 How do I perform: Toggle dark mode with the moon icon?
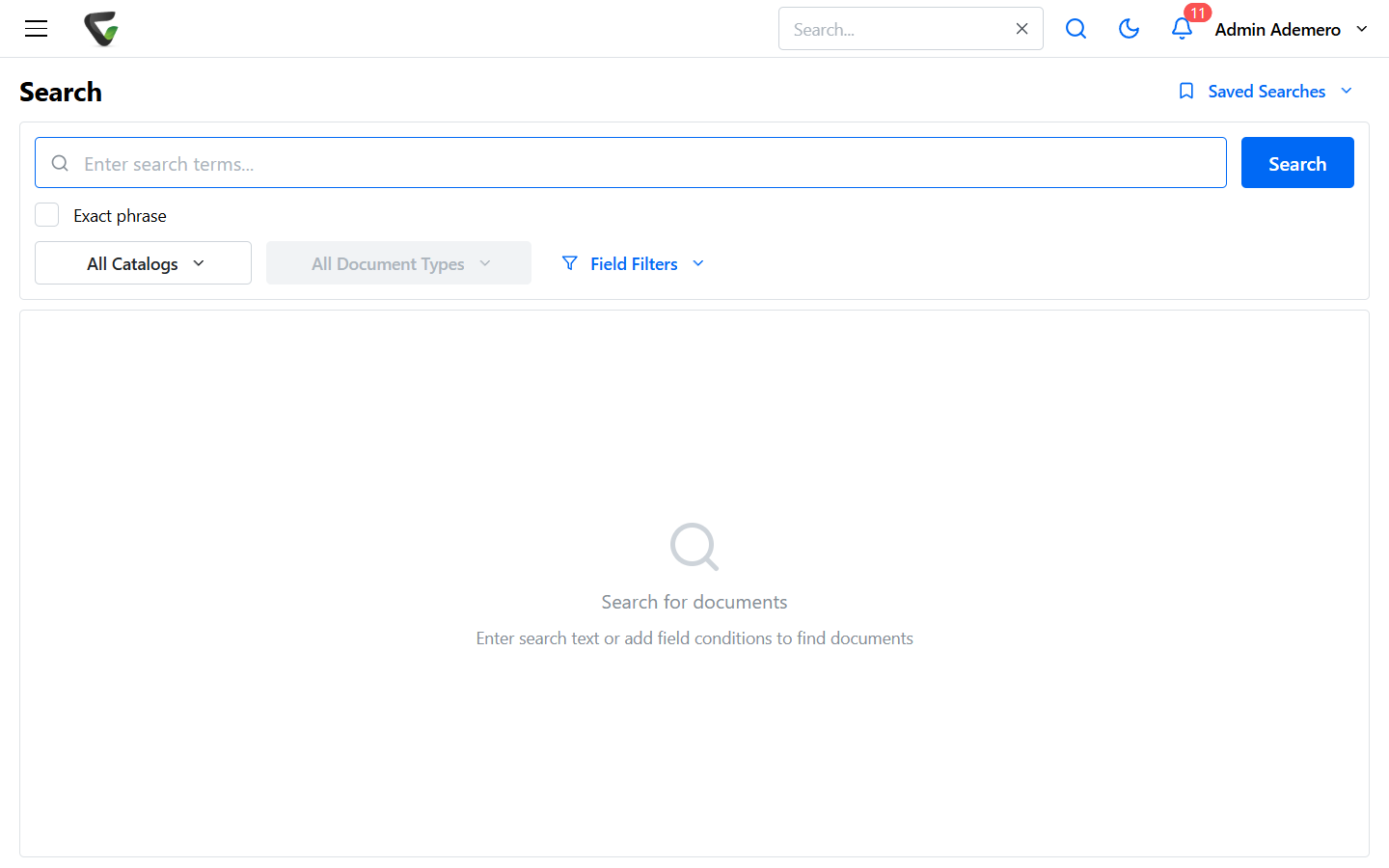point(1129,29)
